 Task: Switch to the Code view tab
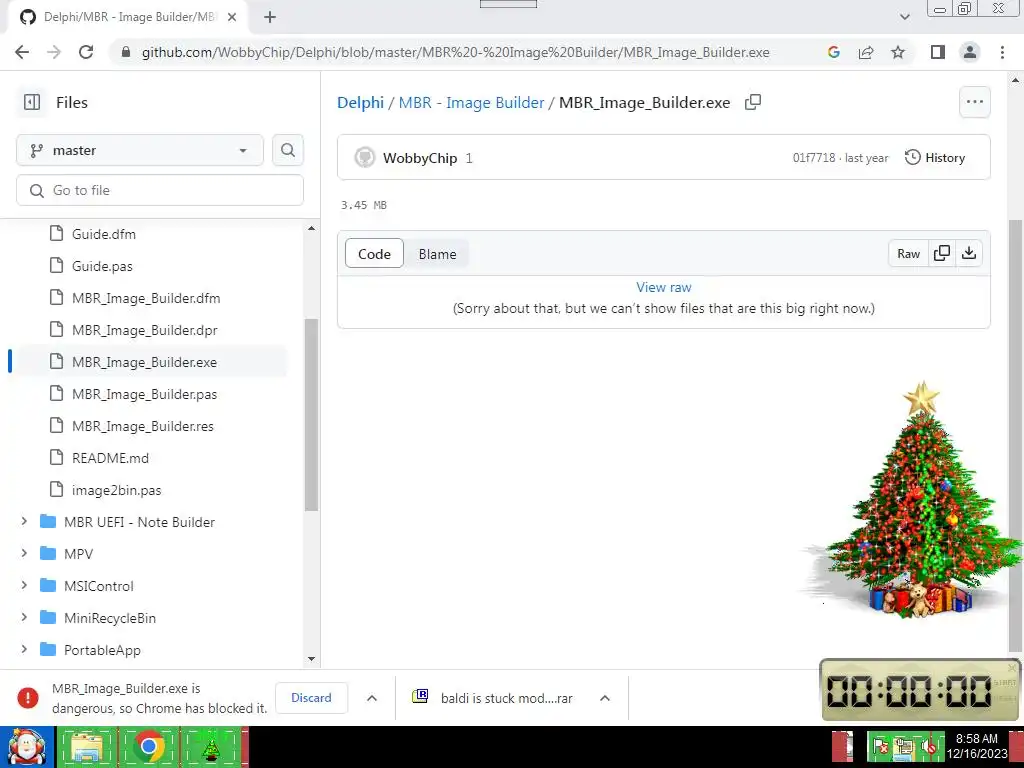point(374,254)
